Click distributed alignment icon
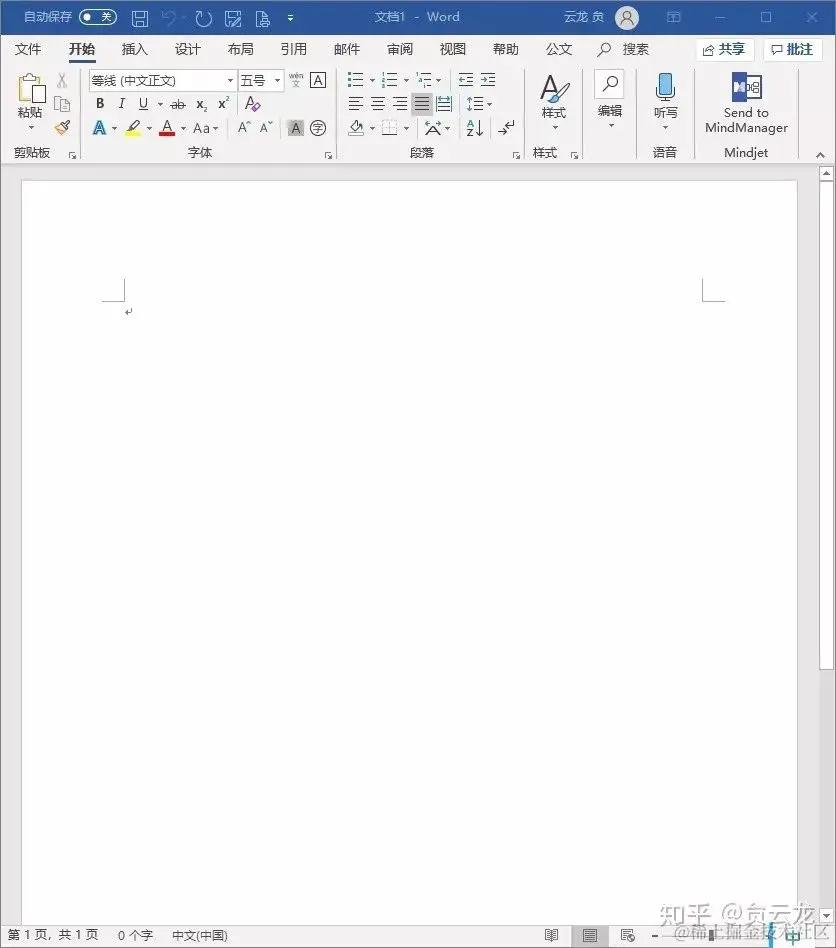This screenshot has height=948, width=836. (444, 104)
